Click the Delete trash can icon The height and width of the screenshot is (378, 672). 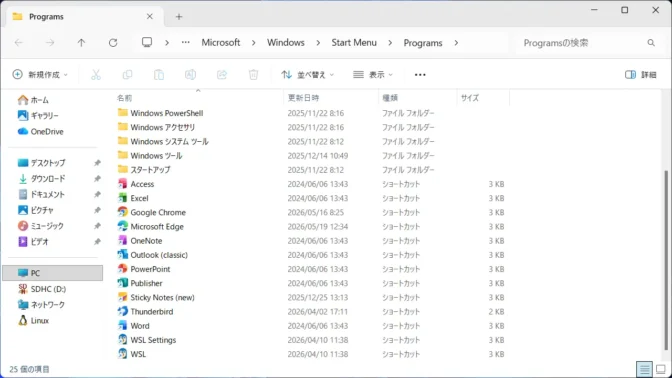[x=253, y=75]
